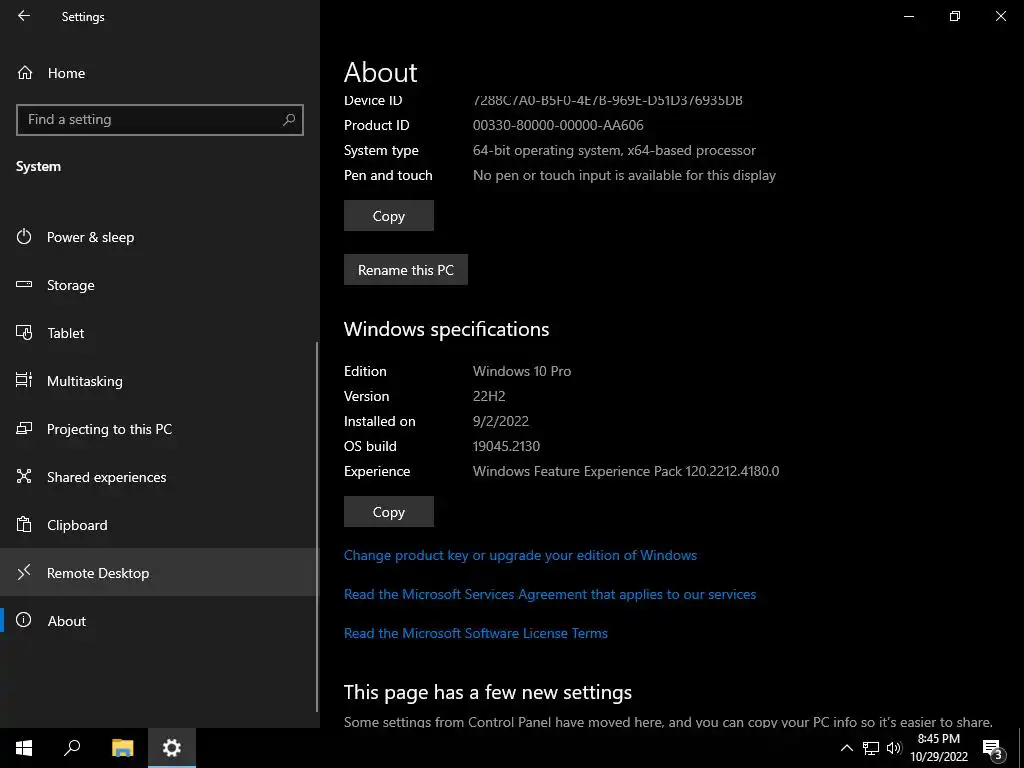1024x768 pixels.
Task: Open Remote Desktop settings
Action: pyautogui.click(x=160, y=573)
